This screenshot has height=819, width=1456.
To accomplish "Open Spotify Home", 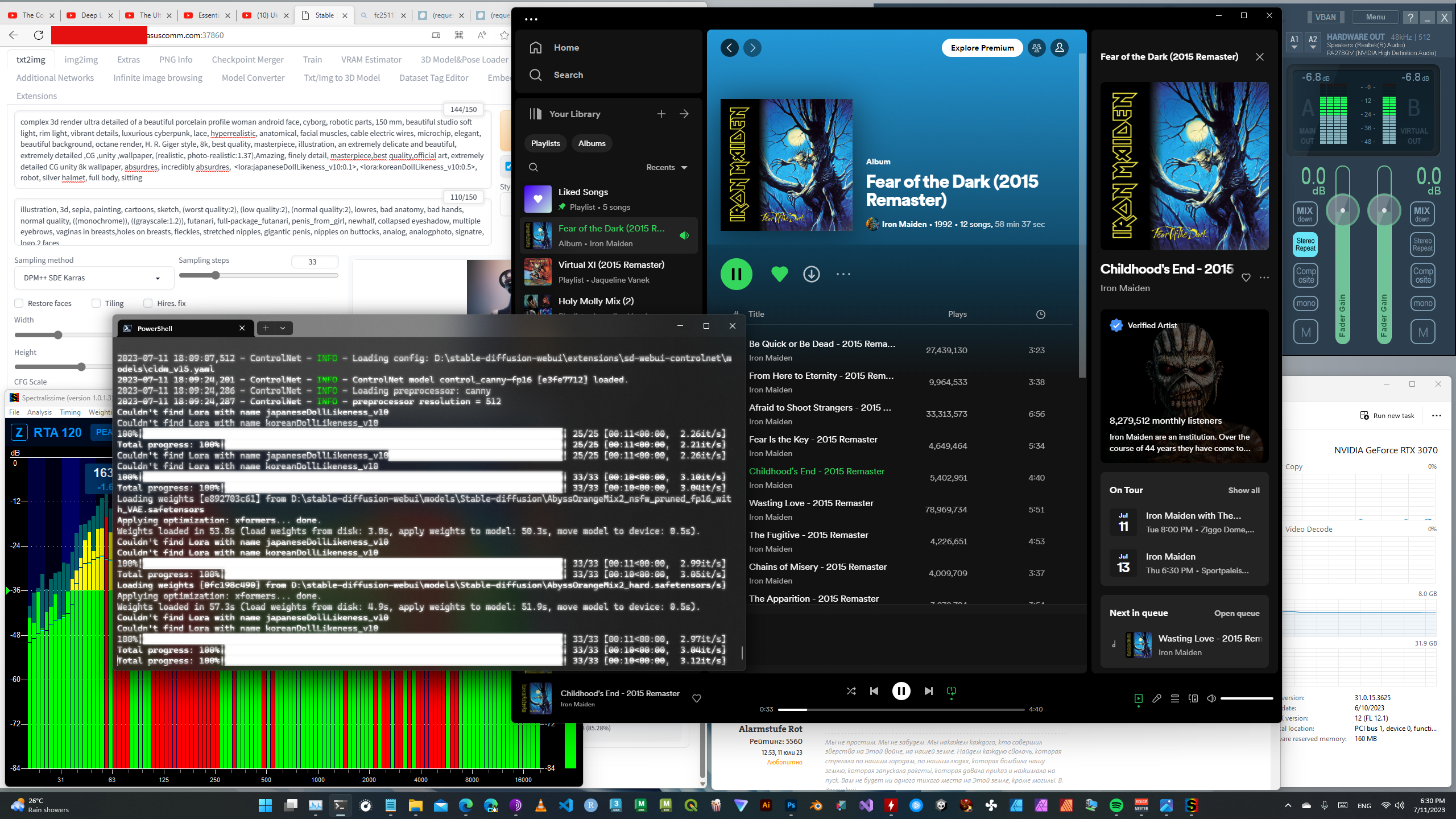I will coord(553,48).
